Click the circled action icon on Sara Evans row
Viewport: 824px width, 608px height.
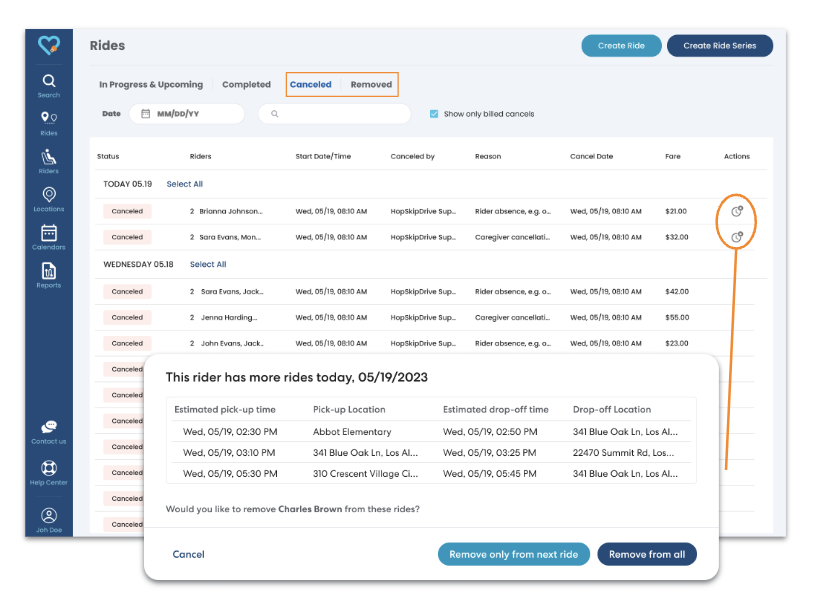[x=736, y=237]
